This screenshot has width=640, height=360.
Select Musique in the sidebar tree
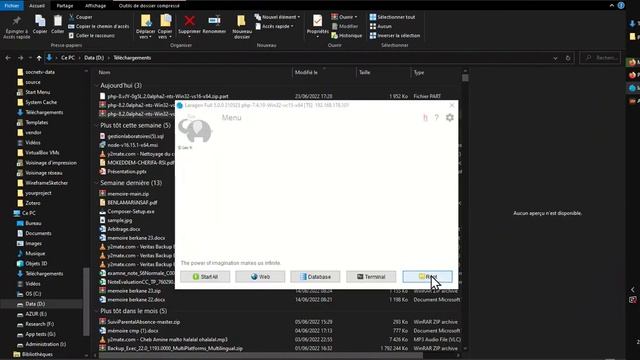pyautogui.click(x=35, y=253)
